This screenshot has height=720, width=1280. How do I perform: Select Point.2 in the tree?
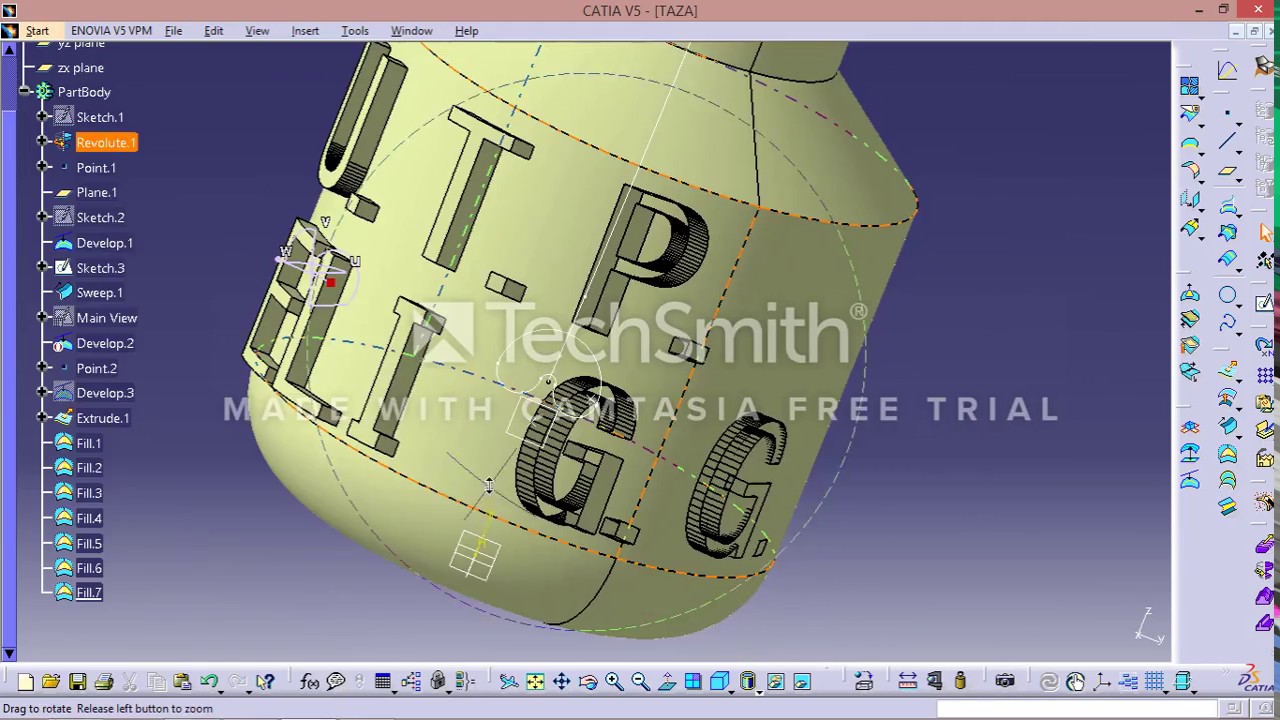(x=96, y=368)
